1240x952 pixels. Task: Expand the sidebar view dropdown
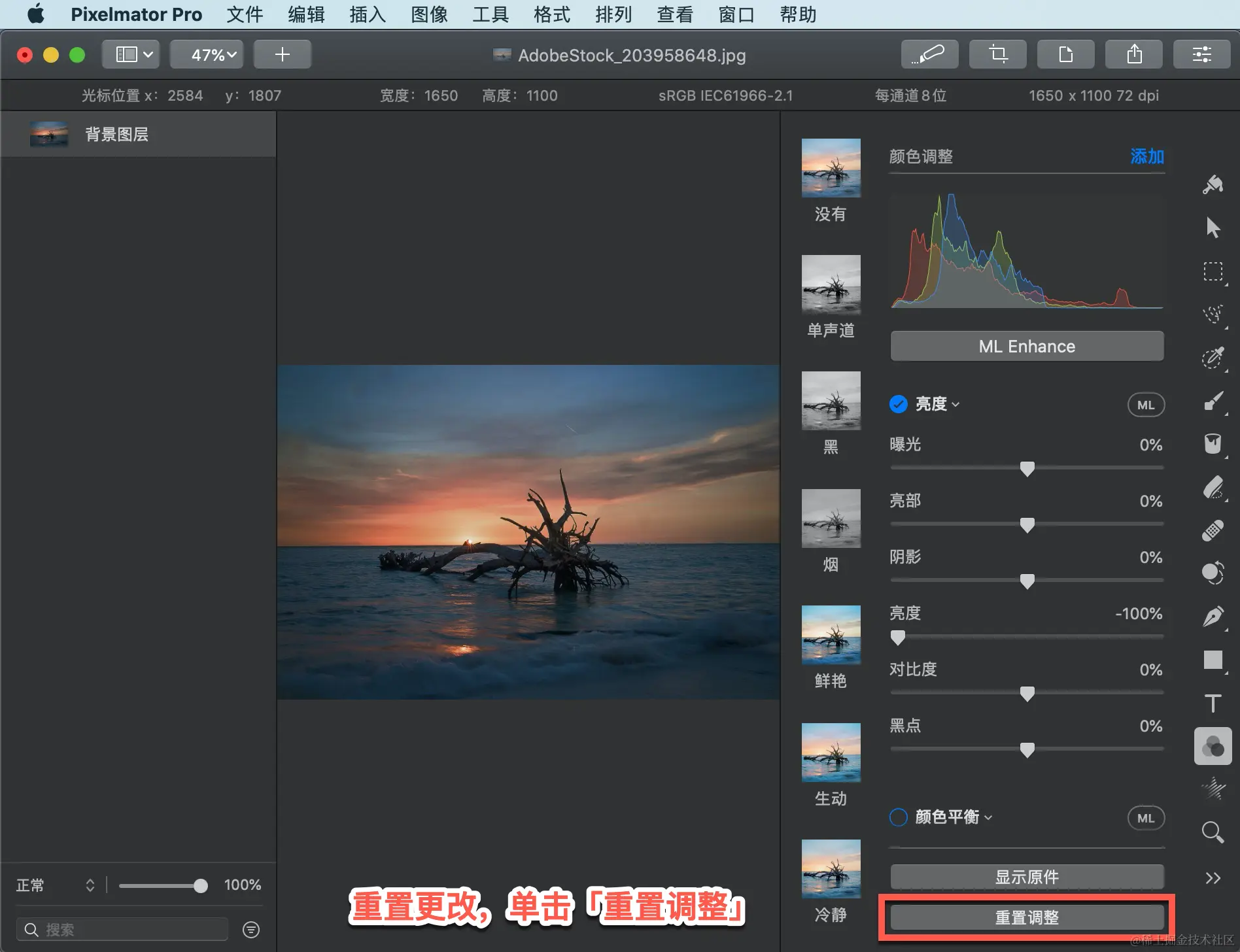coord(133,54)
